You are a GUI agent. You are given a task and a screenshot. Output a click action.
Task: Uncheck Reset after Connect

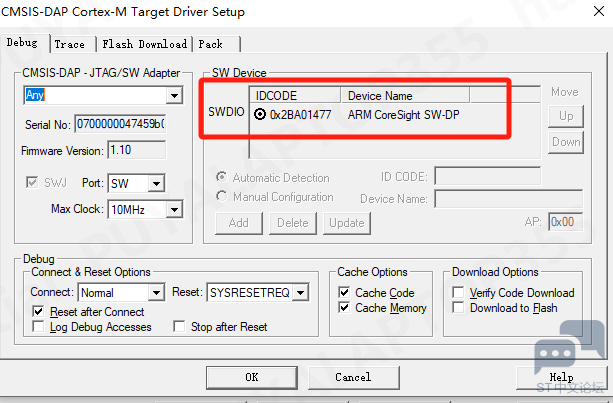tap(38, 312)
